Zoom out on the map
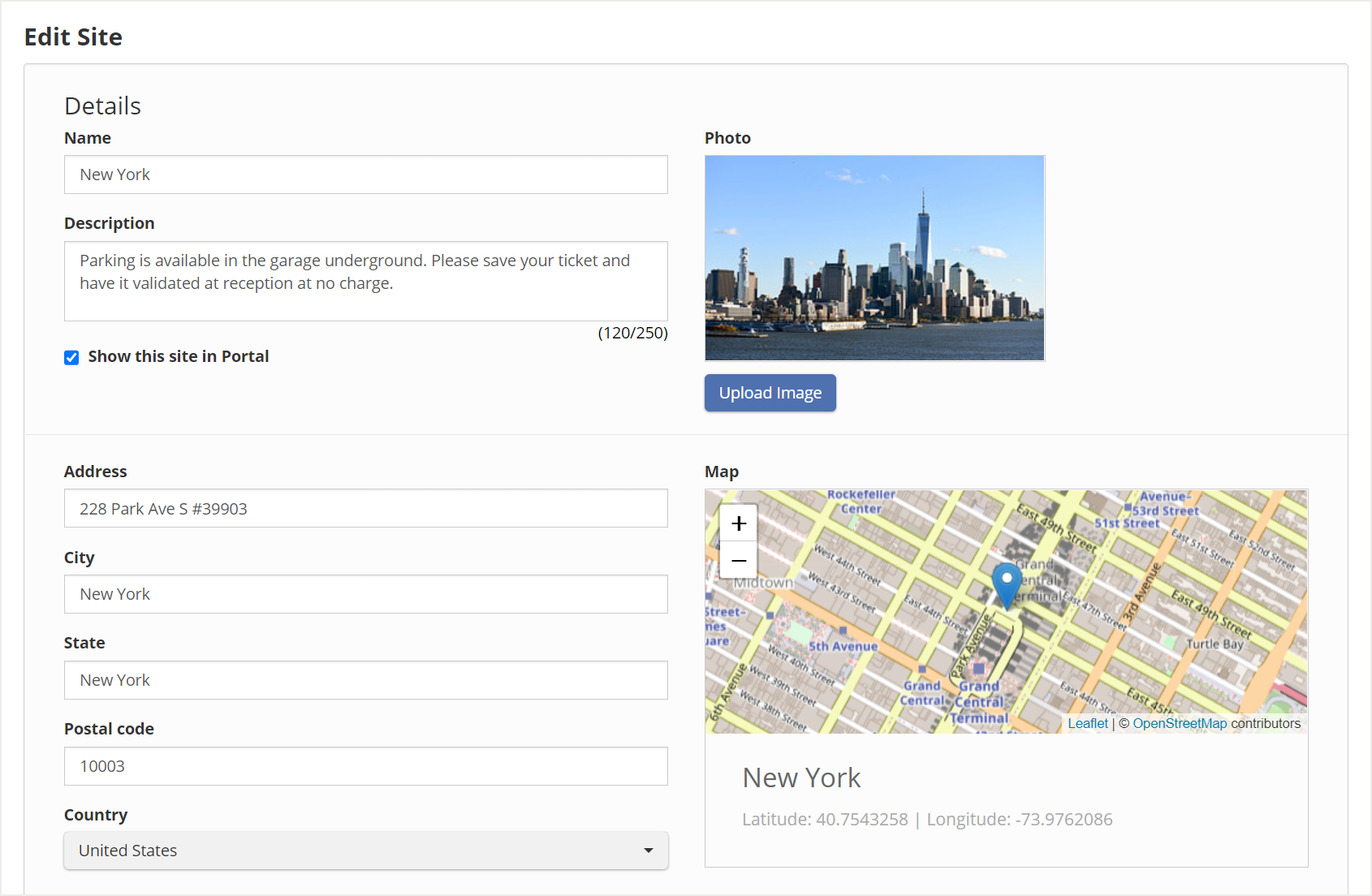Viewport: 1372px width, 896px height. (738, 561)
